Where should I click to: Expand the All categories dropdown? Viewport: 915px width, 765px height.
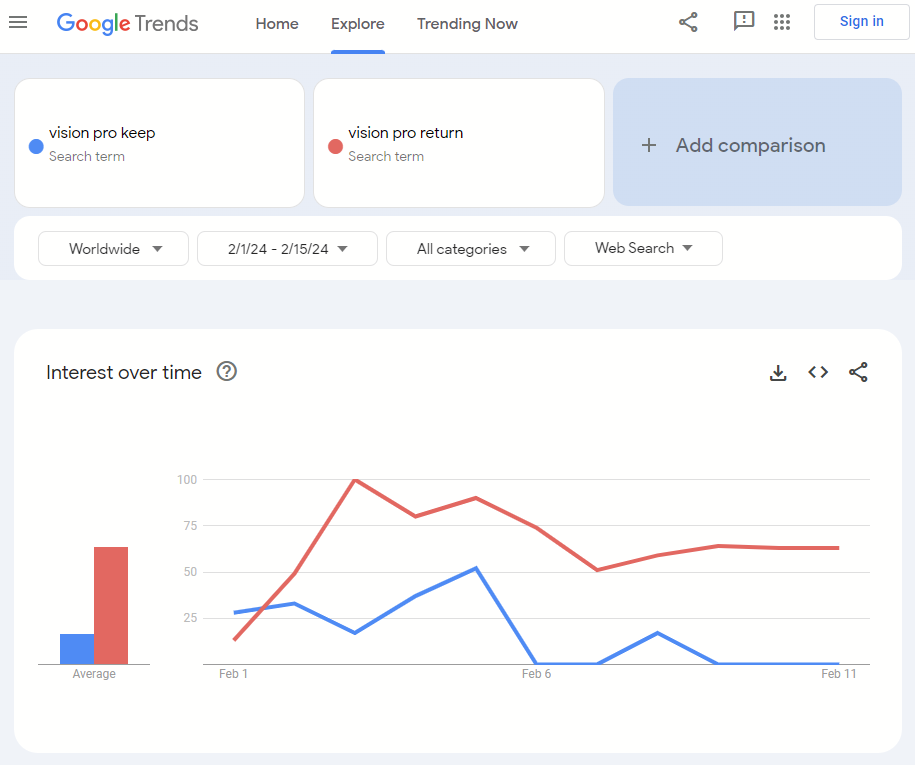tap(470, 249)
